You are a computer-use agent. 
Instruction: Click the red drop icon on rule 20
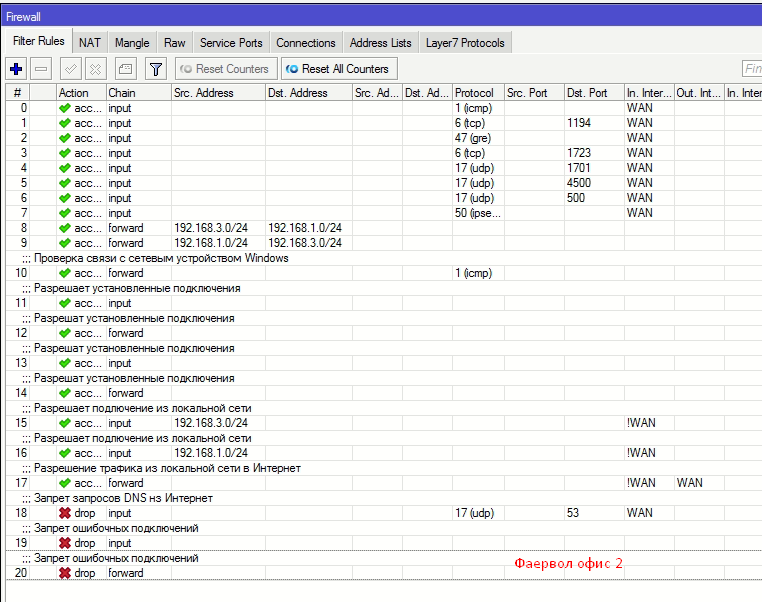(65, 573)
